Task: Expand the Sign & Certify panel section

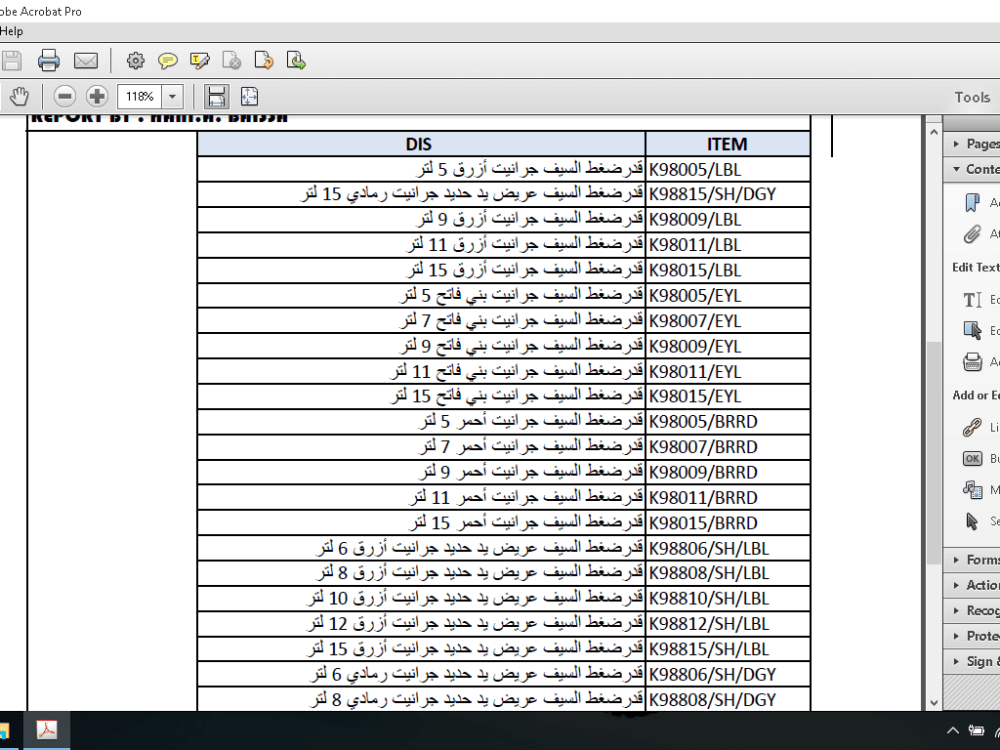Action: 972,661
